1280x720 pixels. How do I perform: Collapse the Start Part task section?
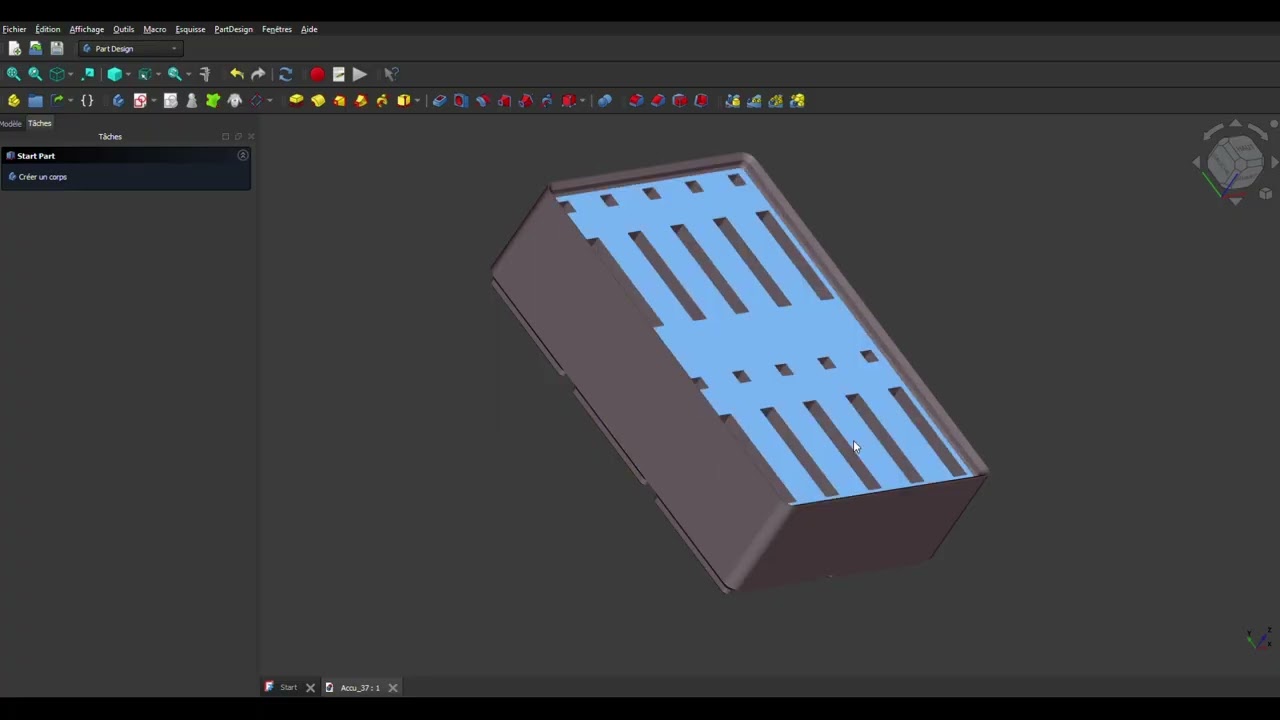click(x=243, y=155)
